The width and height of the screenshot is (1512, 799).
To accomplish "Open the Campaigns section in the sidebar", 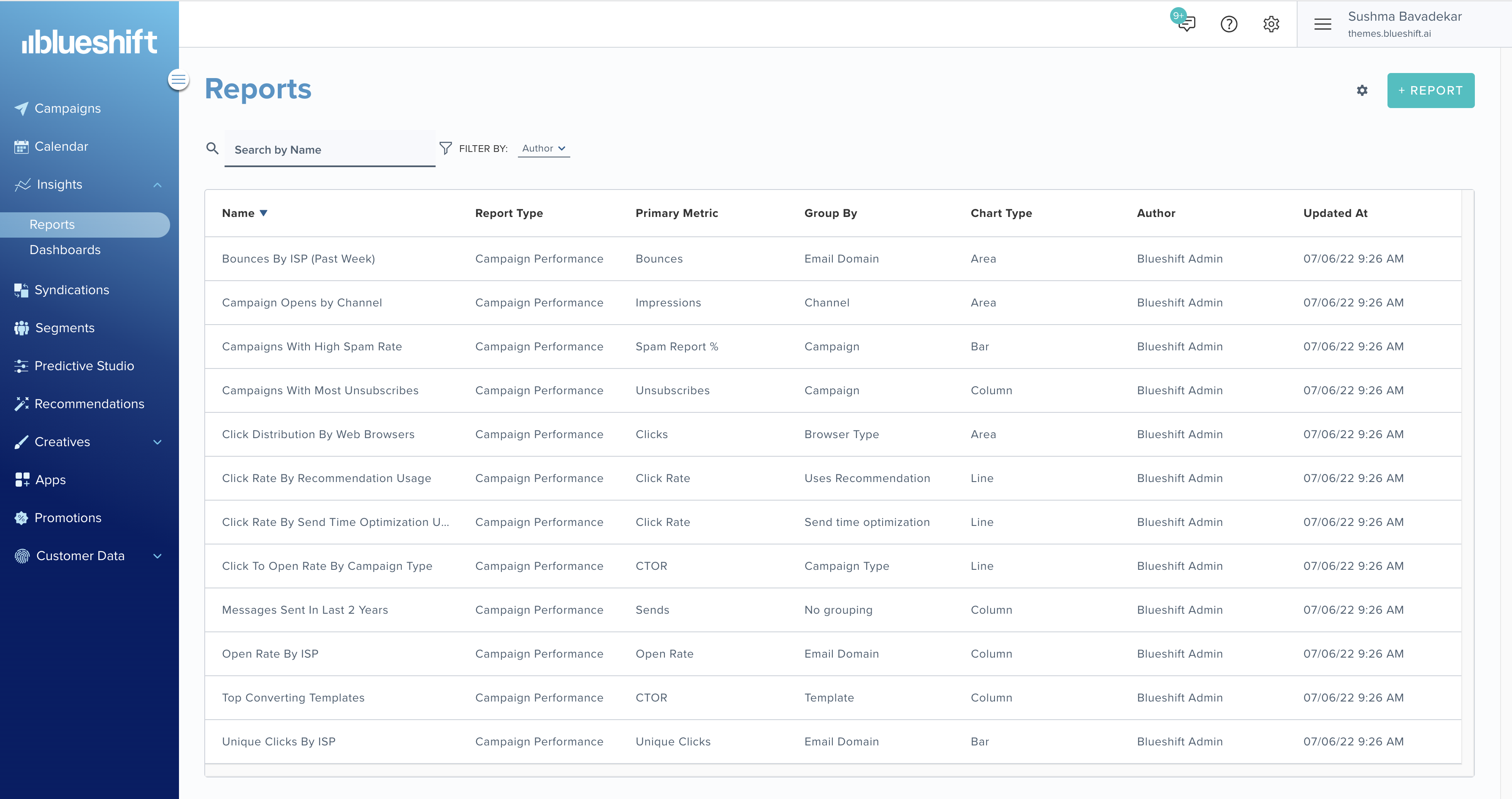I will click(66, 108).
